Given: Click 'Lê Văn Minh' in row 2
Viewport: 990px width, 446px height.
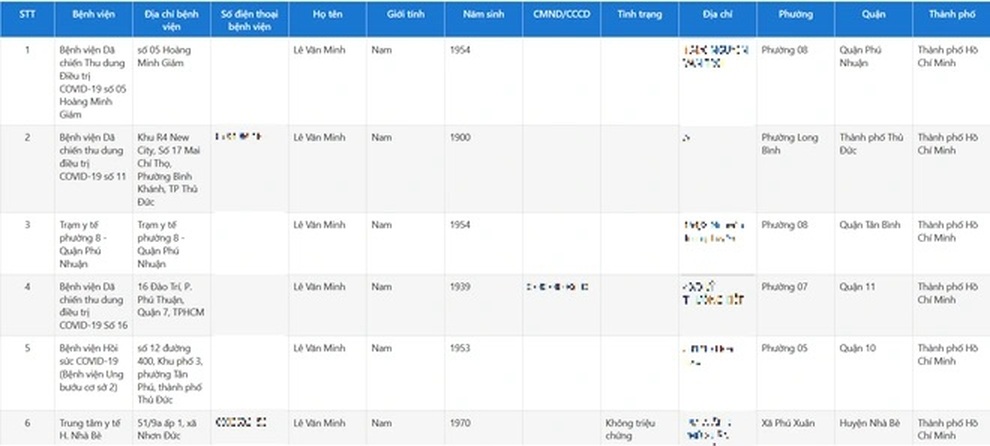Looking at the screenshot, I should (319, 137).
